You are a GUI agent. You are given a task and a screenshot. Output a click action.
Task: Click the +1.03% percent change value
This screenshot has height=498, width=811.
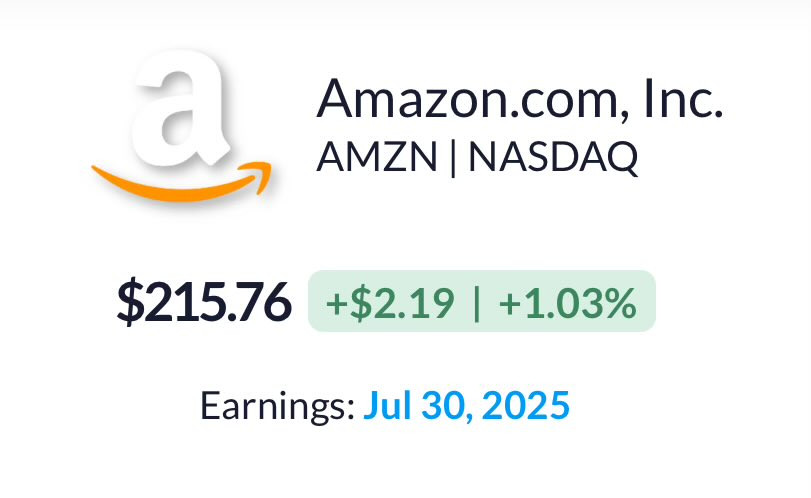(567, 303)
